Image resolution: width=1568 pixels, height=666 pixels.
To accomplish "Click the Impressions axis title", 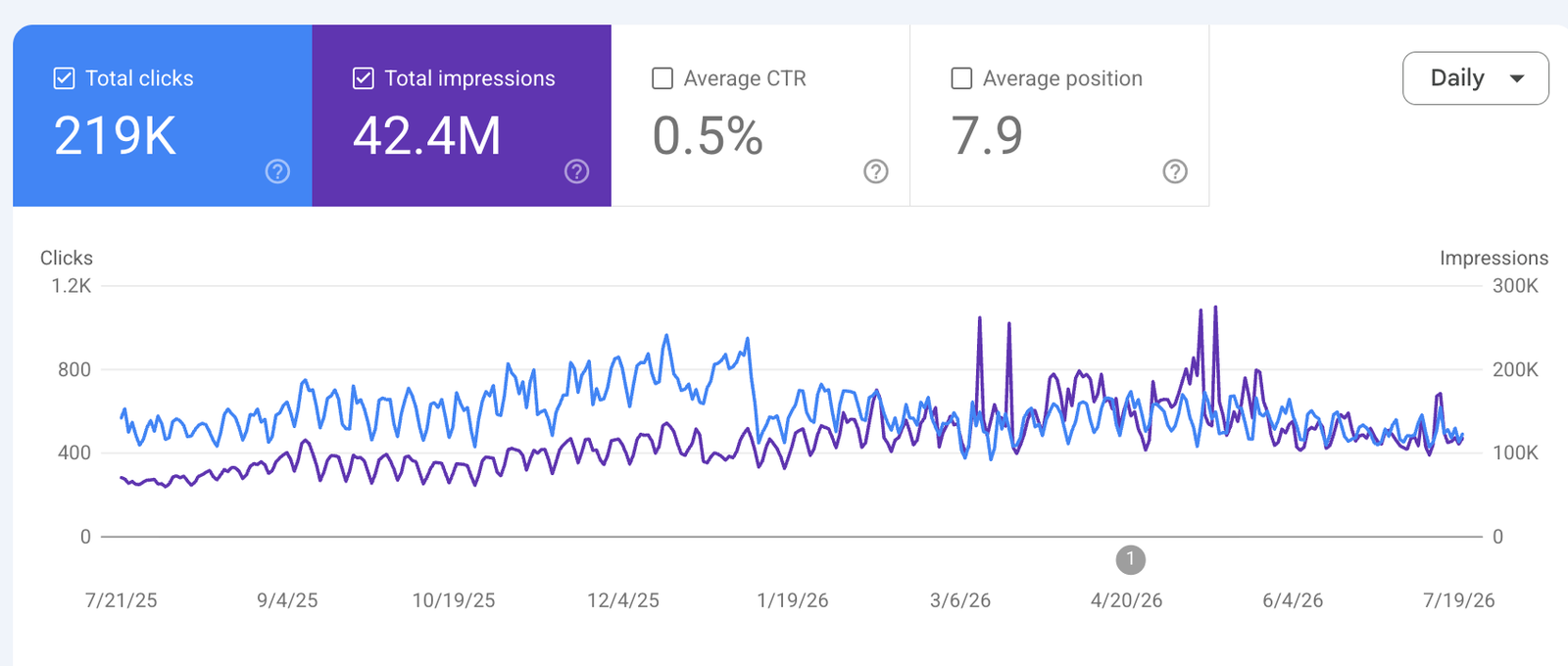I will click(1494, 258).
